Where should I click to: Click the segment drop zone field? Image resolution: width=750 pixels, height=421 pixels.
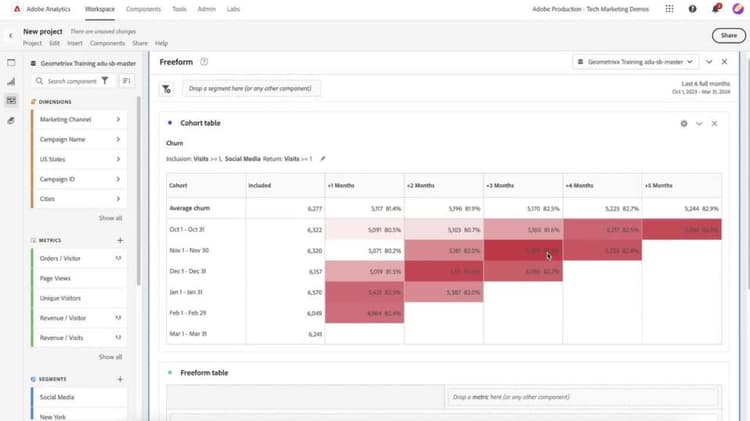(x=251, y=89)
